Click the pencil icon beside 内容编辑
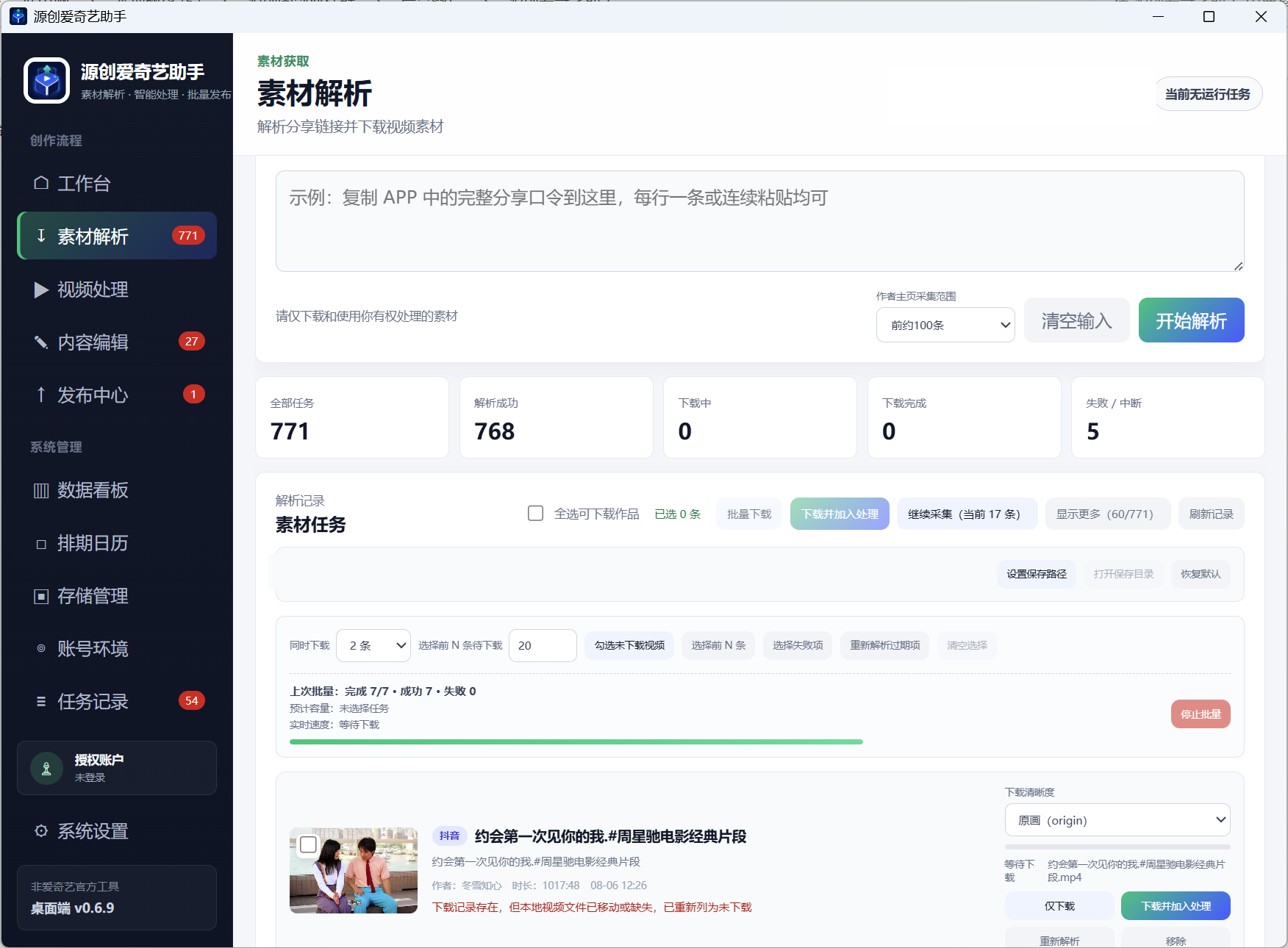Image resolution: width=1288 pixels, height=948 pixels. 41,342
